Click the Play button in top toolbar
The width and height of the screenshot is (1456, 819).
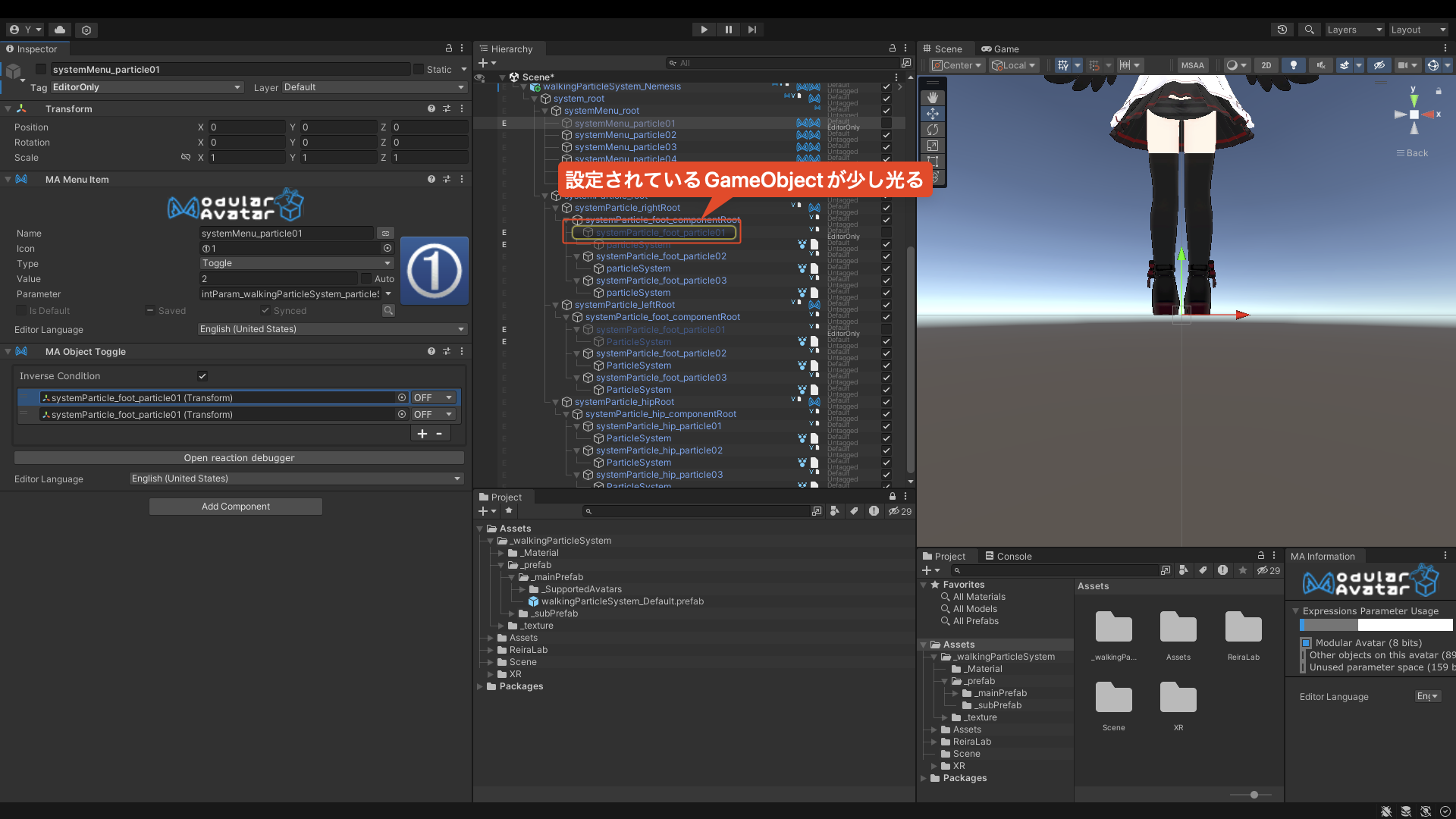pyautogui.click(x=704, y=30)
